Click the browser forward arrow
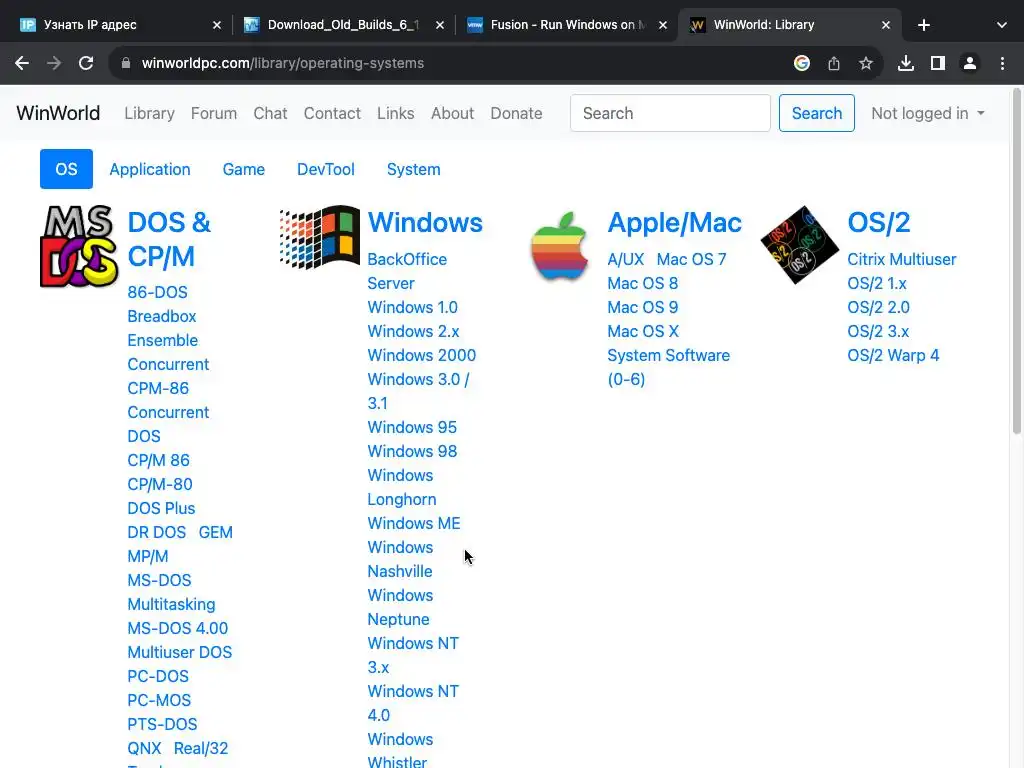 click(x=54, y=63)
